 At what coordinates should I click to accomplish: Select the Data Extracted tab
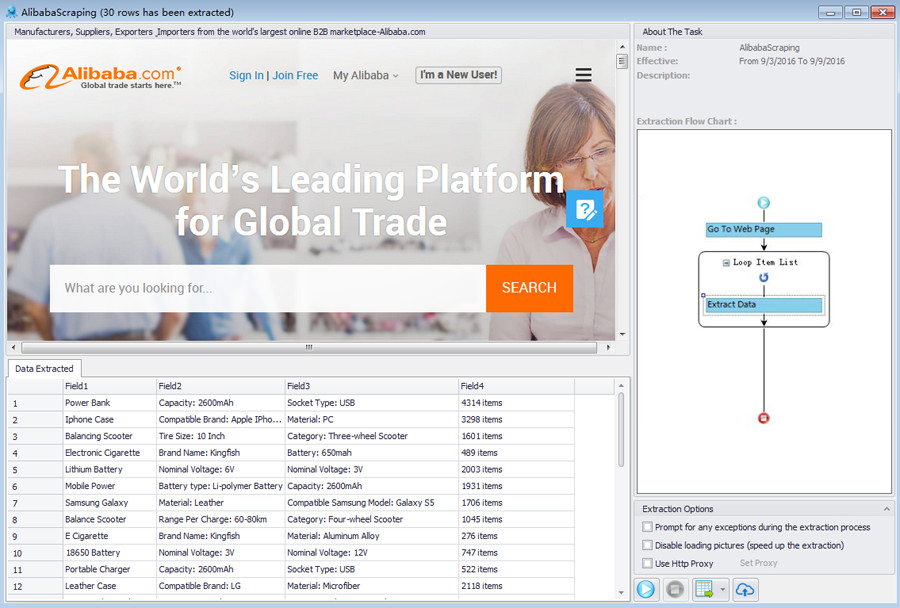(x=44, y=369)
